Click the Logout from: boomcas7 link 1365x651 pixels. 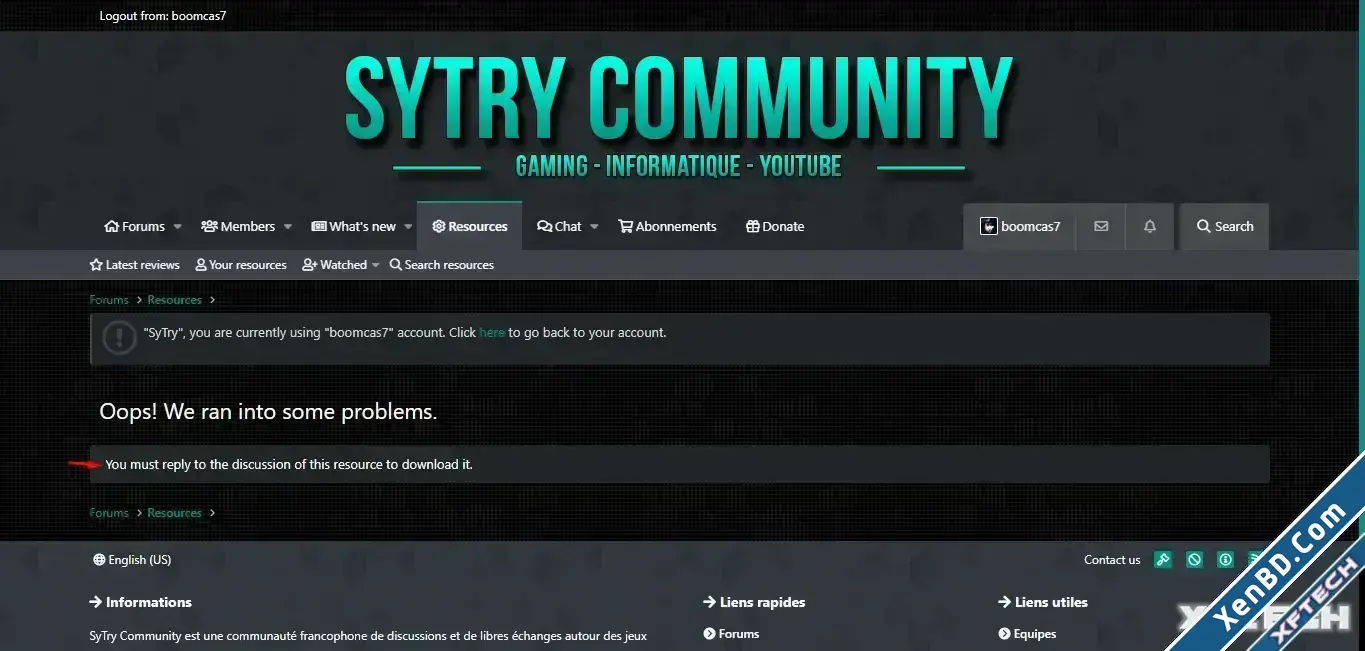click(x=163, y=16)
